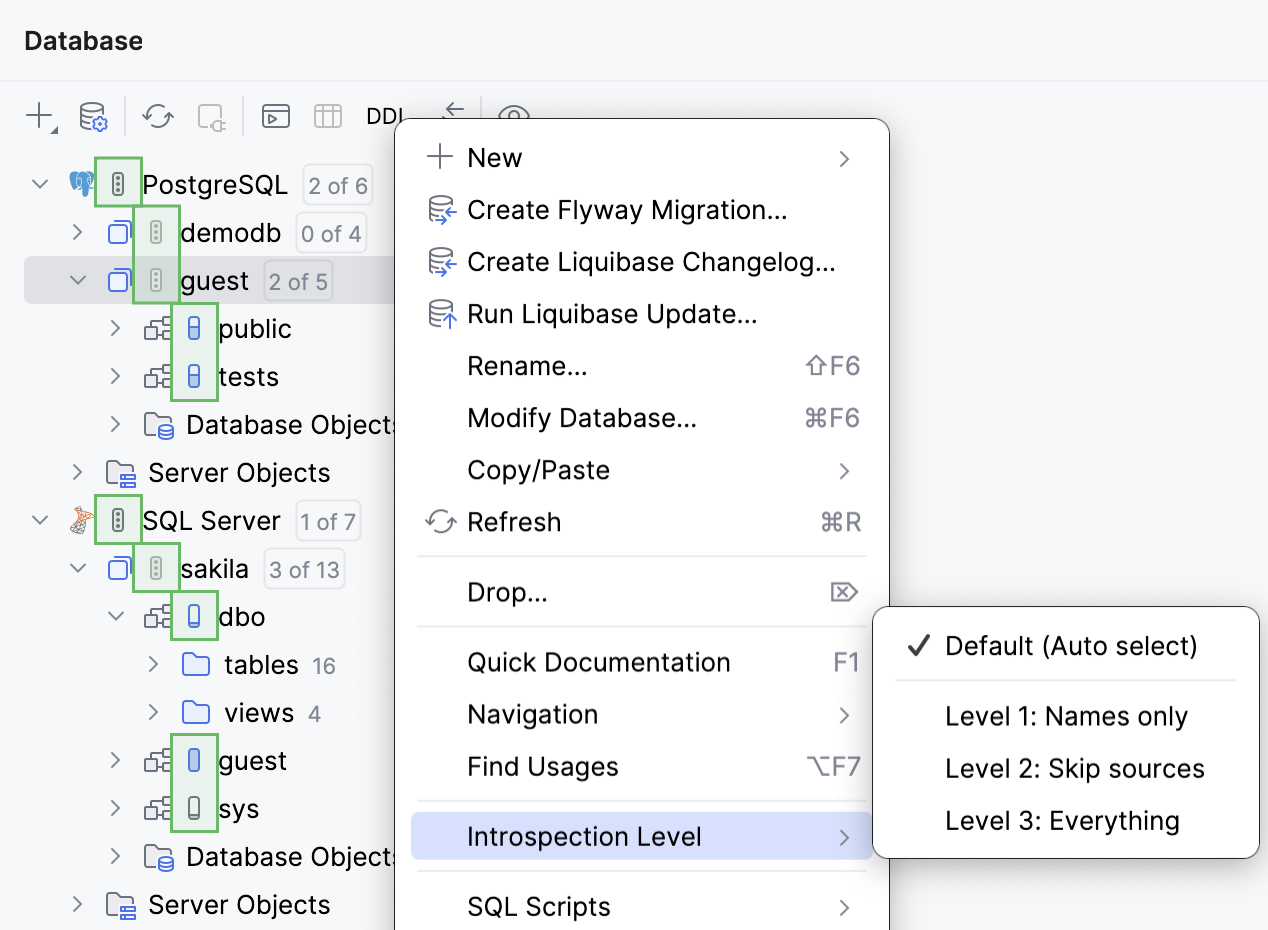The height and width of the screenshot is (930, 1268).
Task: Choose Level 1: Names only
Action: tap(1066, 716)
